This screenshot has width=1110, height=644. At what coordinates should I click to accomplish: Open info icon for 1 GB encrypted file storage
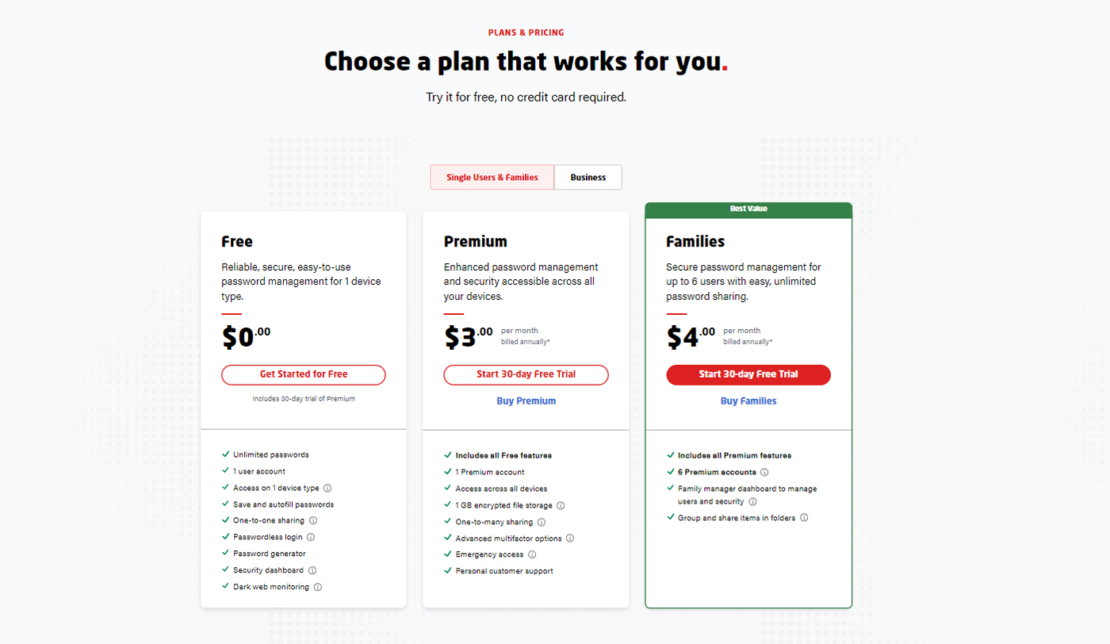(x=561, y=505)
